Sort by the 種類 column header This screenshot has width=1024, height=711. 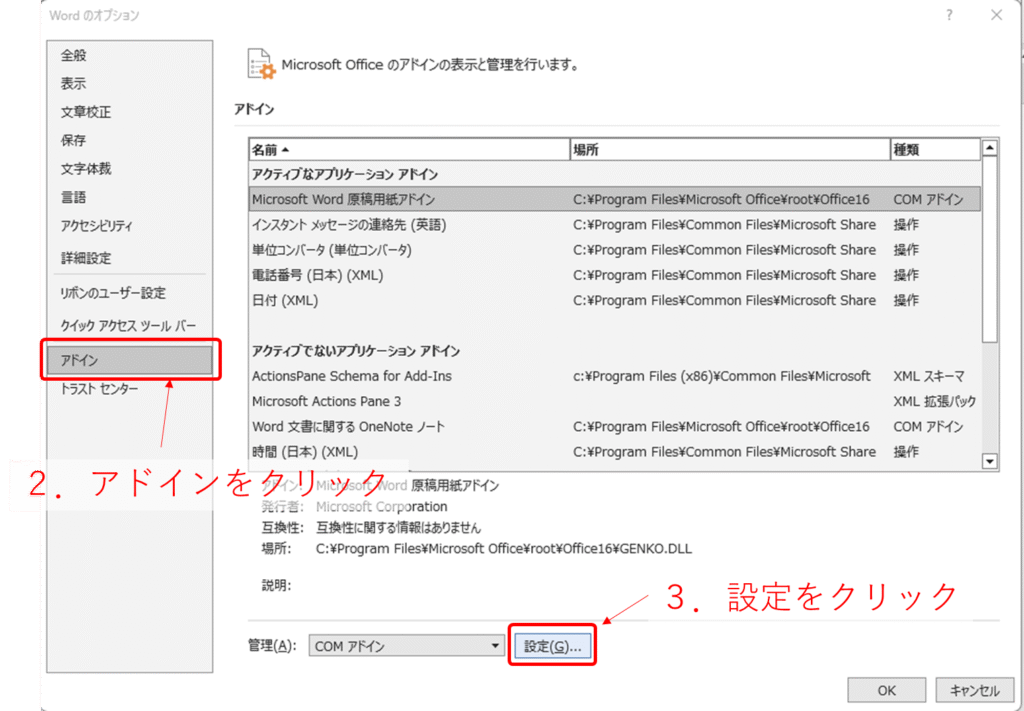pyautogui.click(x=935, y=150)
